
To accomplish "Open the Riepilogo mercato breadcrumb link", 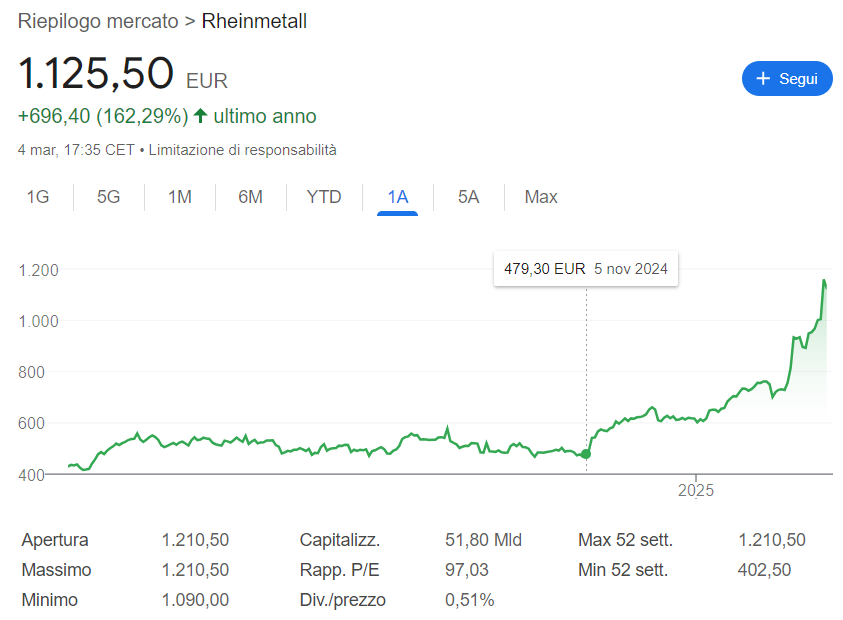I will pos(98,21).
